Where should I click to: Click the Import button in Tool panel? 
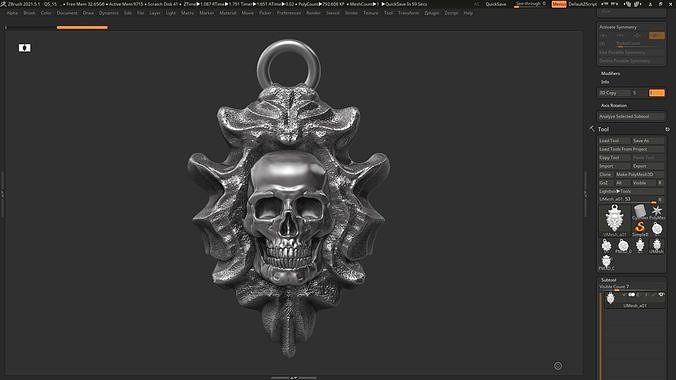point(614,166)
